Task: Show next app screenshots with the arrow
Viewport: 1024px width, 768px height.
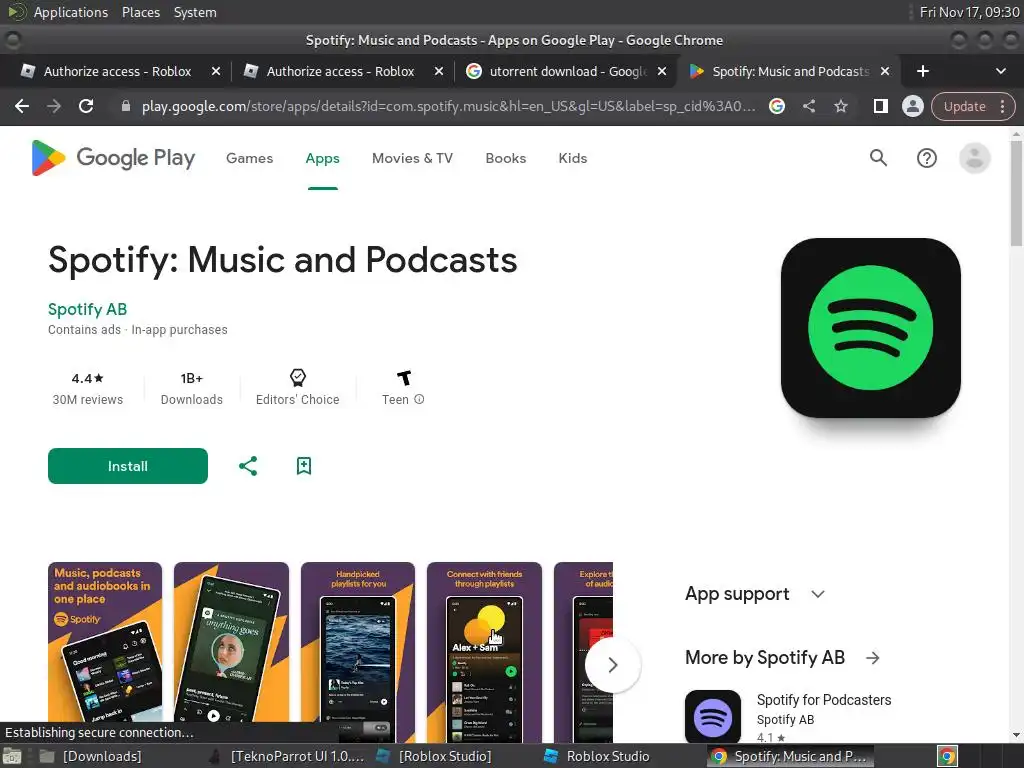Action: click(612, 665)
